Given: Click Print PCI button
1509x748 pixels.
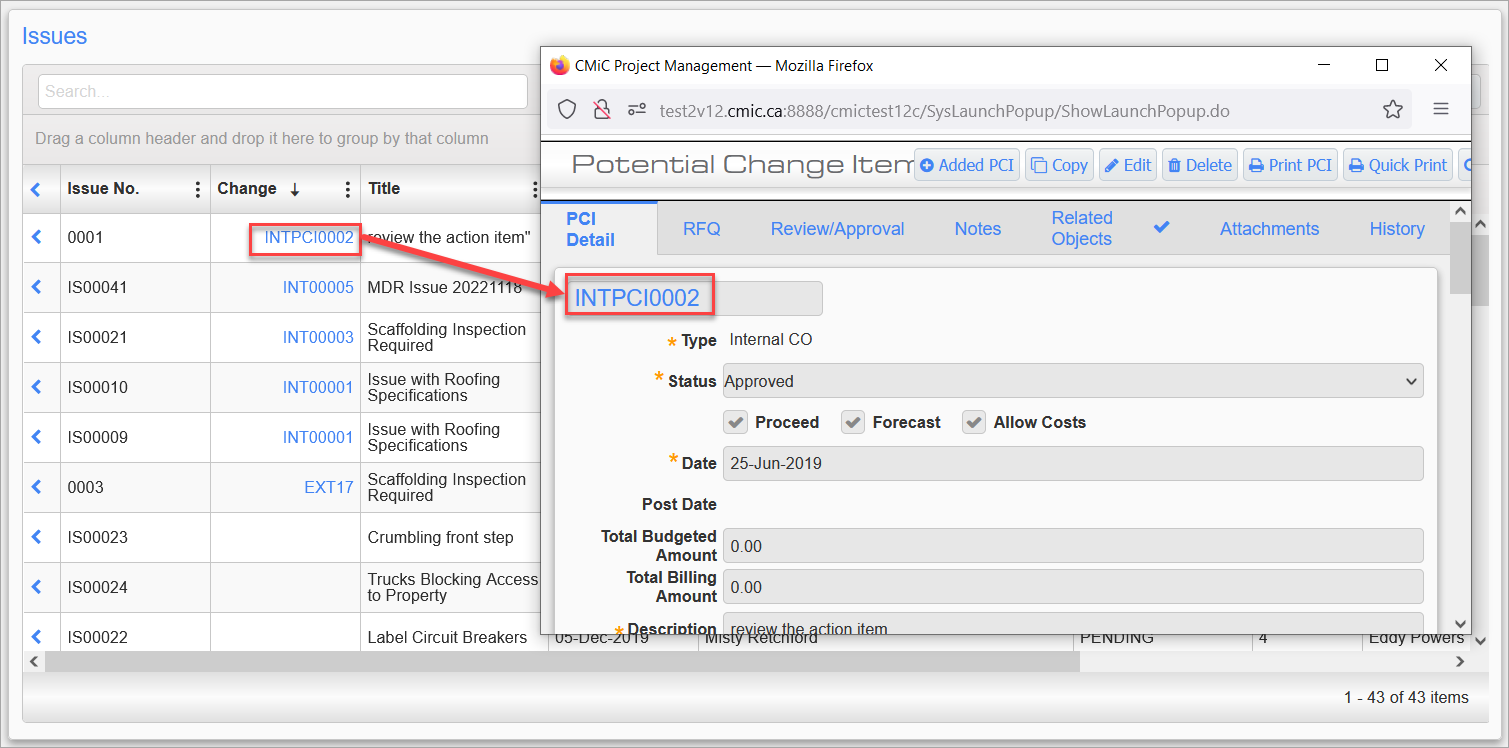Looking at the screenshot, I should 1290,165.
